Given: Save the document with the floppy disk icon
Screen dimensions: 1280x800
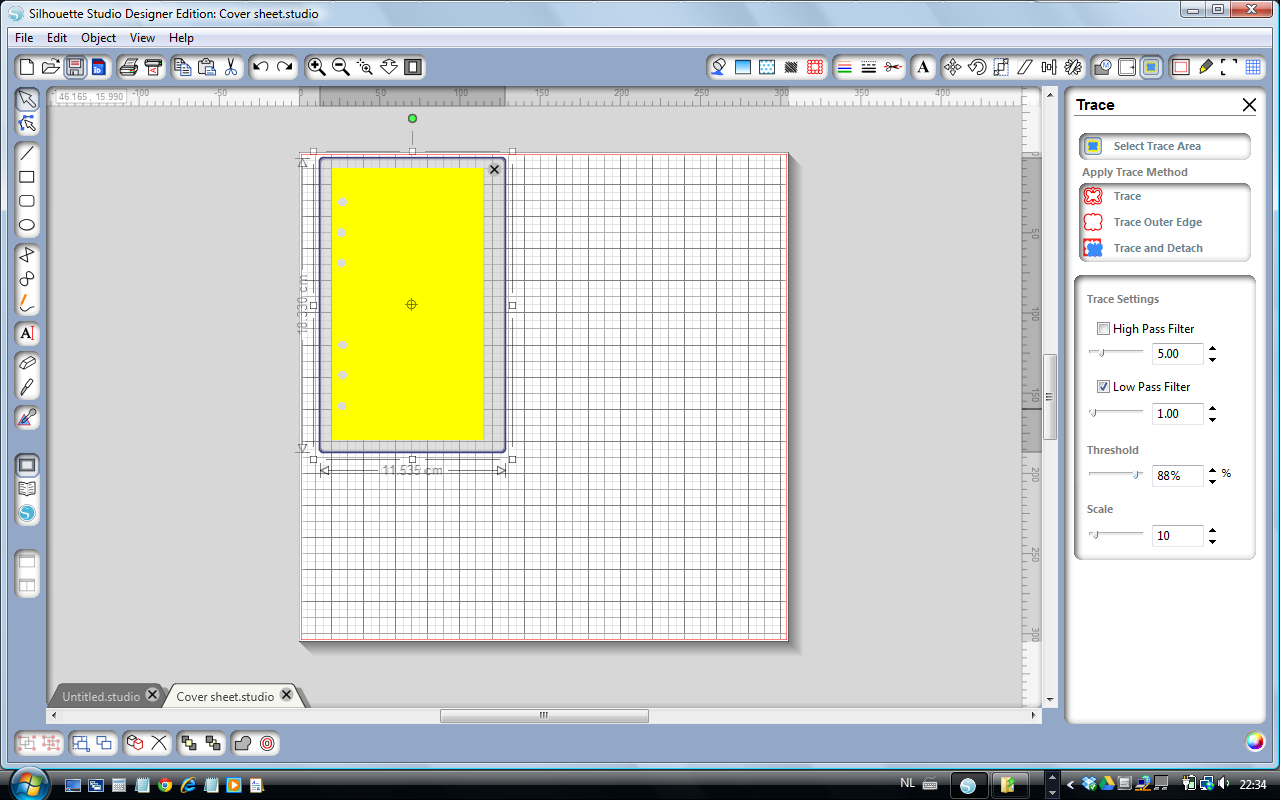Looking at the screenshot, I should tap(75, 67).
